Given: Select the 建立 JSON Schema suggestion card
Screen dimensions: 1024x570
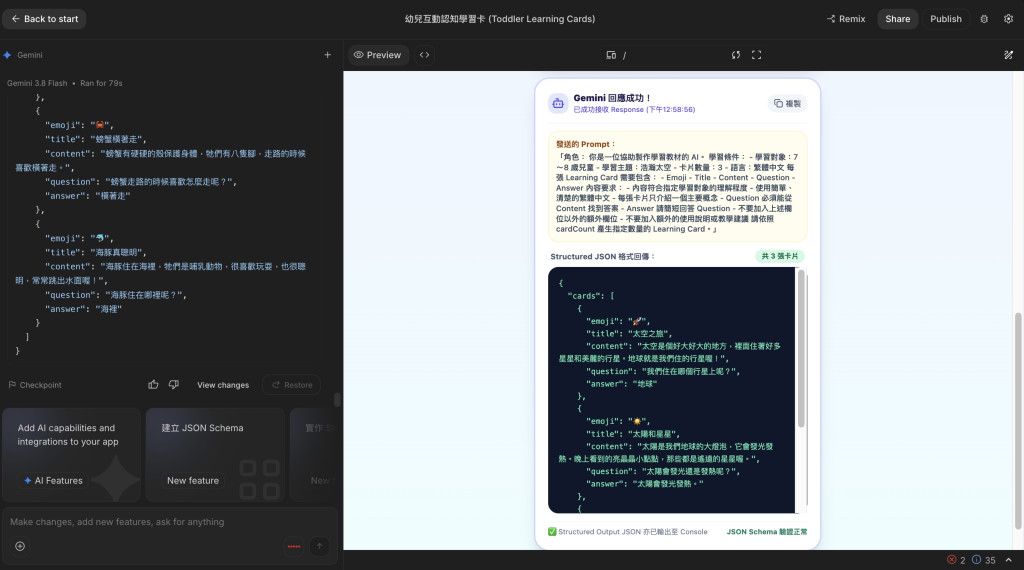Looking at the screenshot, I should click(215, 454).
